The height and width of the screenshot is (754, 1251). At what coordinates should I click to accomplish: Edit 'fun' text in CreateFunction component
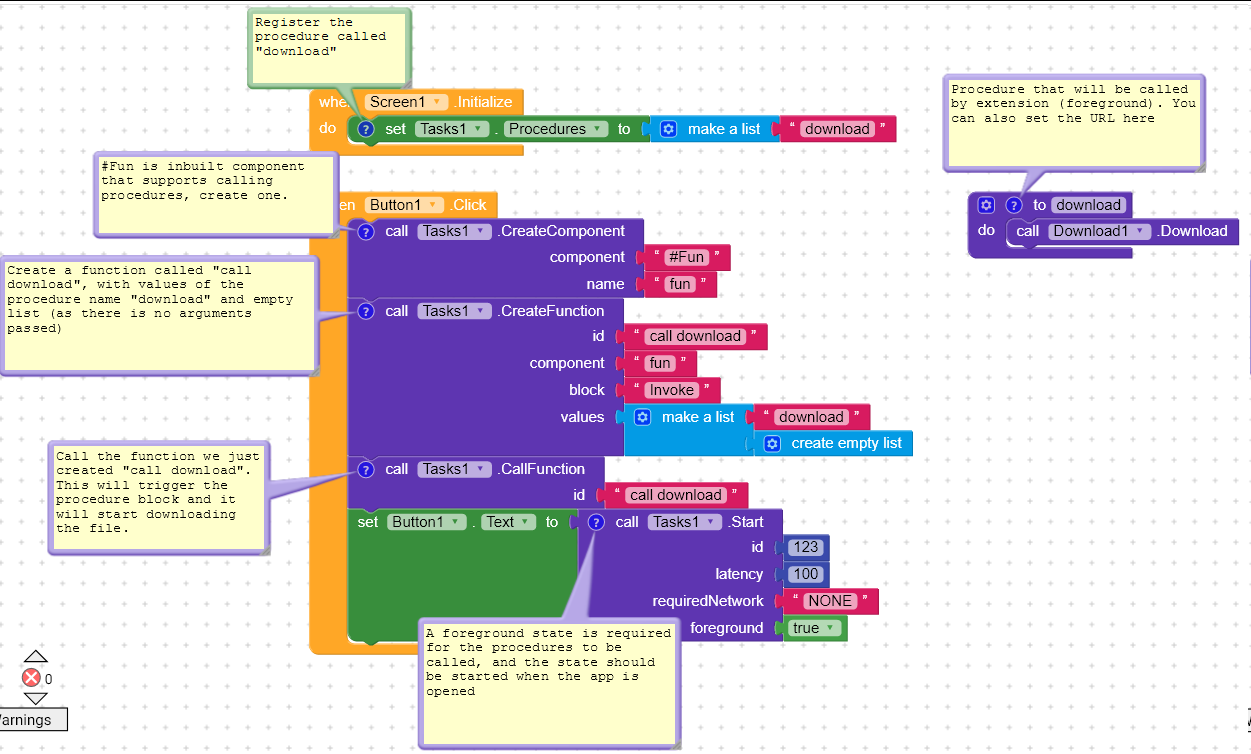pos(660,363)
